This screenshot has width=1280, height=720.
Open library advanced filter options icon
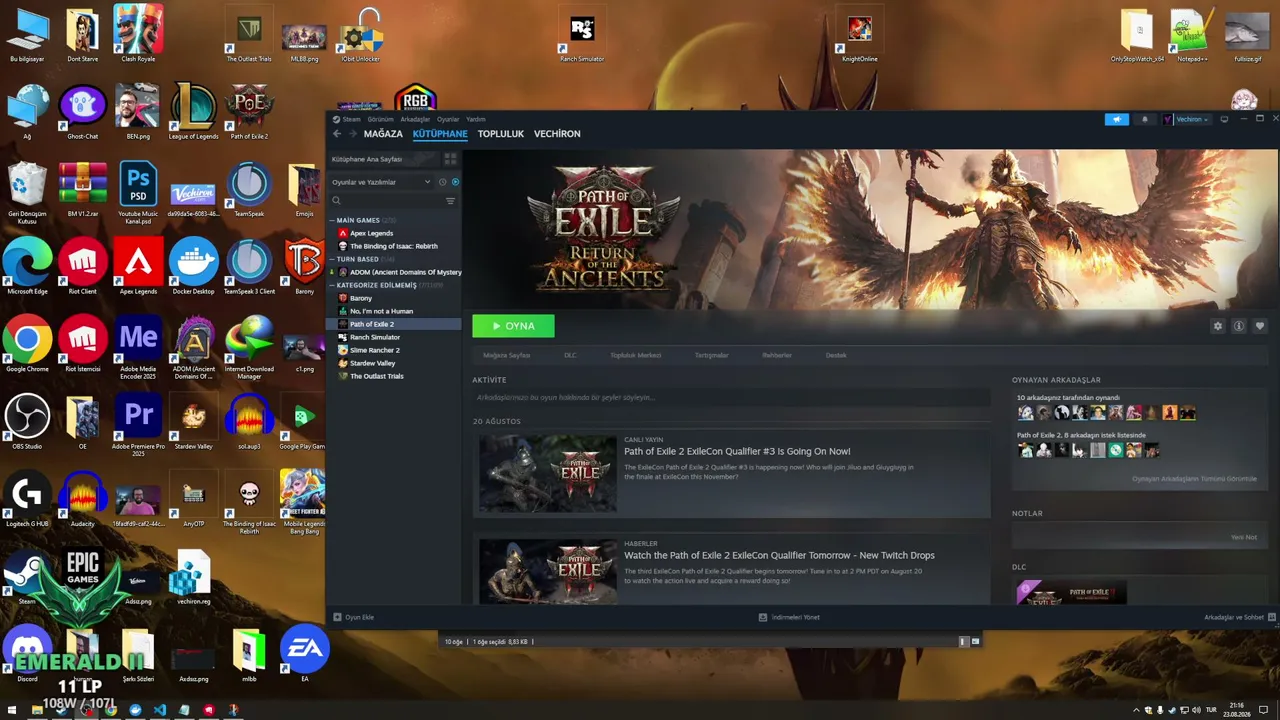coord(450,201)
